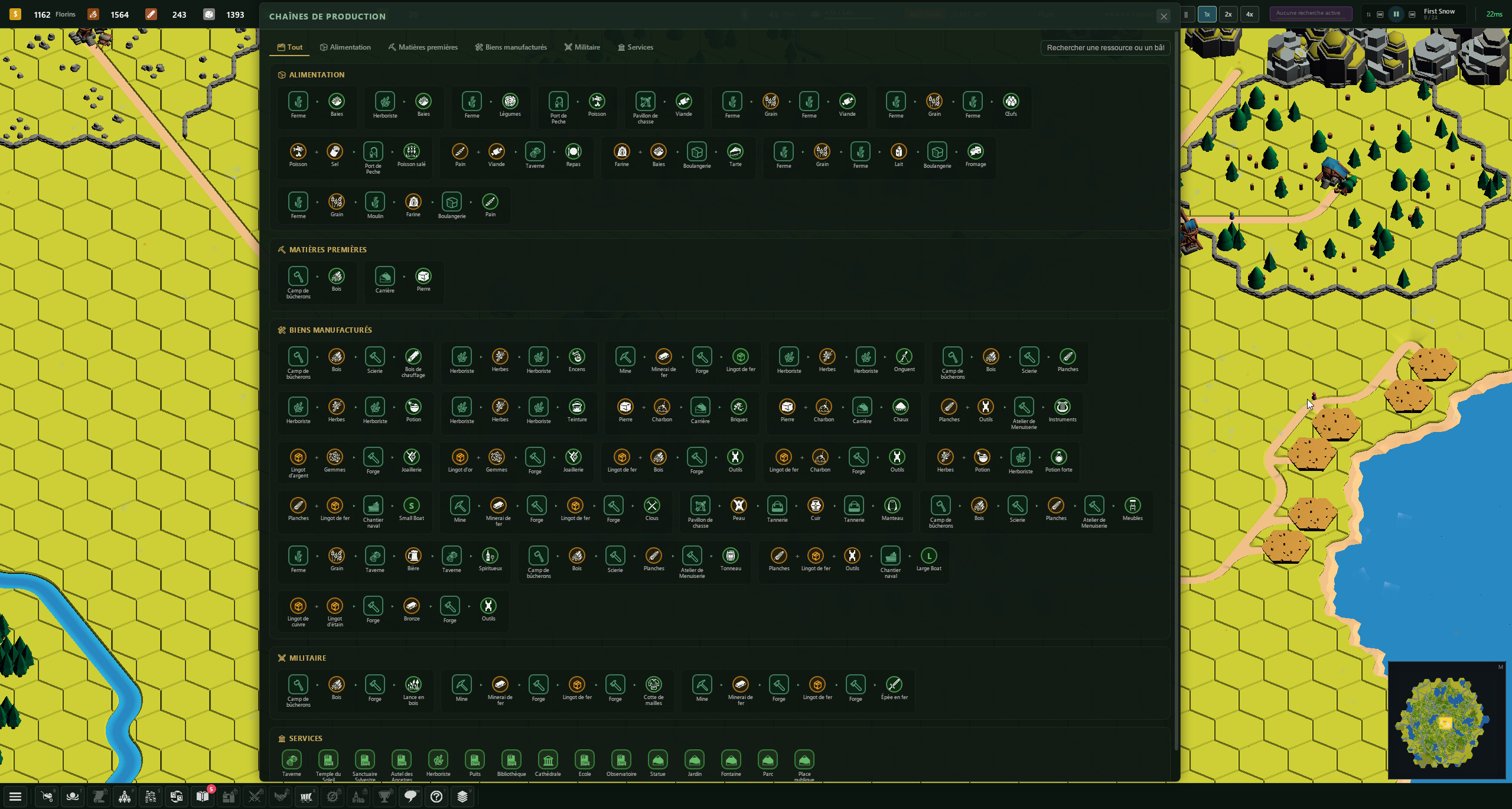The height and width of the screenshot is (809, 1512).
Task: Switch to the Alimentation tab
Action: [346, 47]
